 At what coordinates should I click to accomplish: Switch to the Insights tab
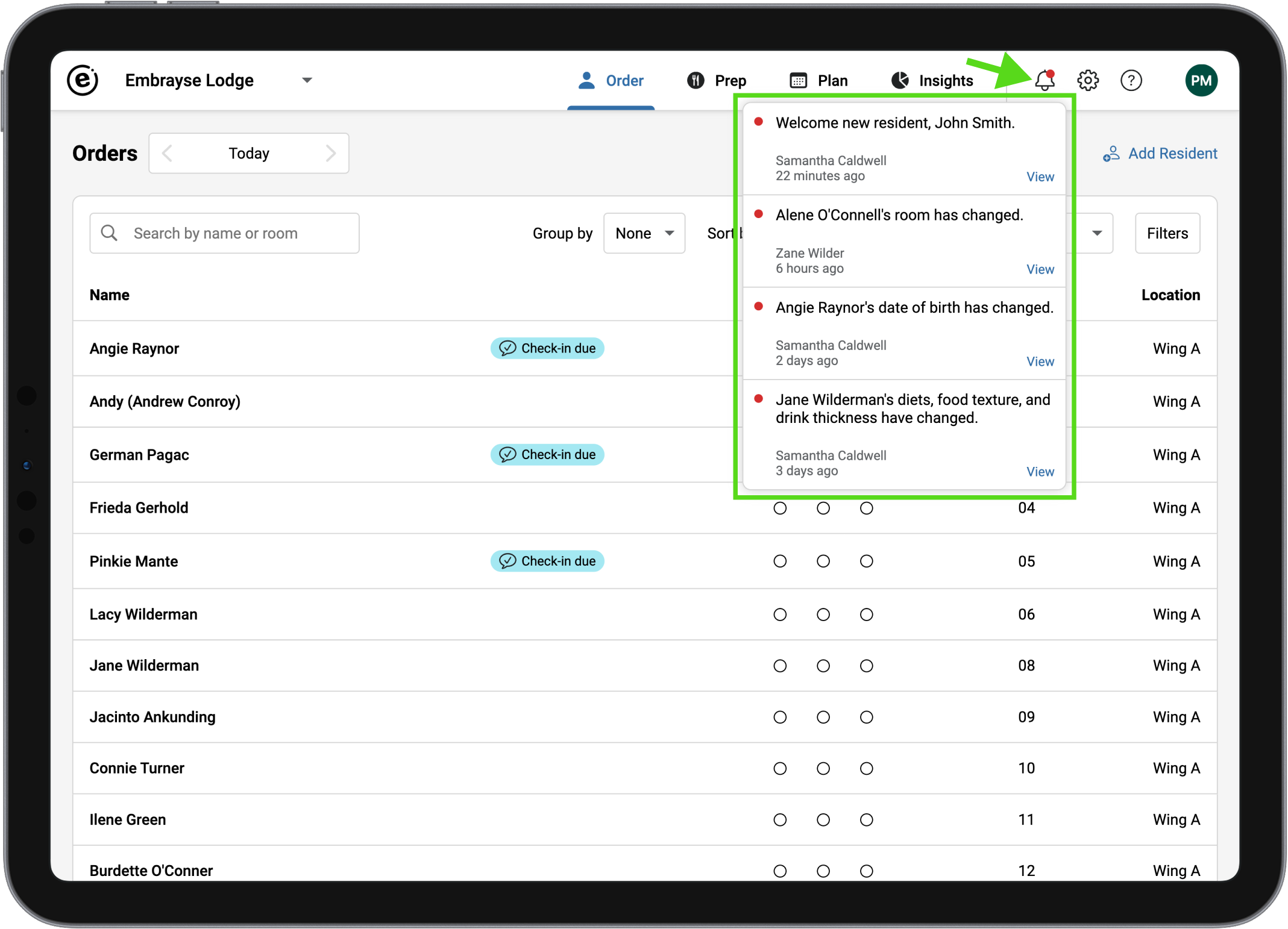932,80
